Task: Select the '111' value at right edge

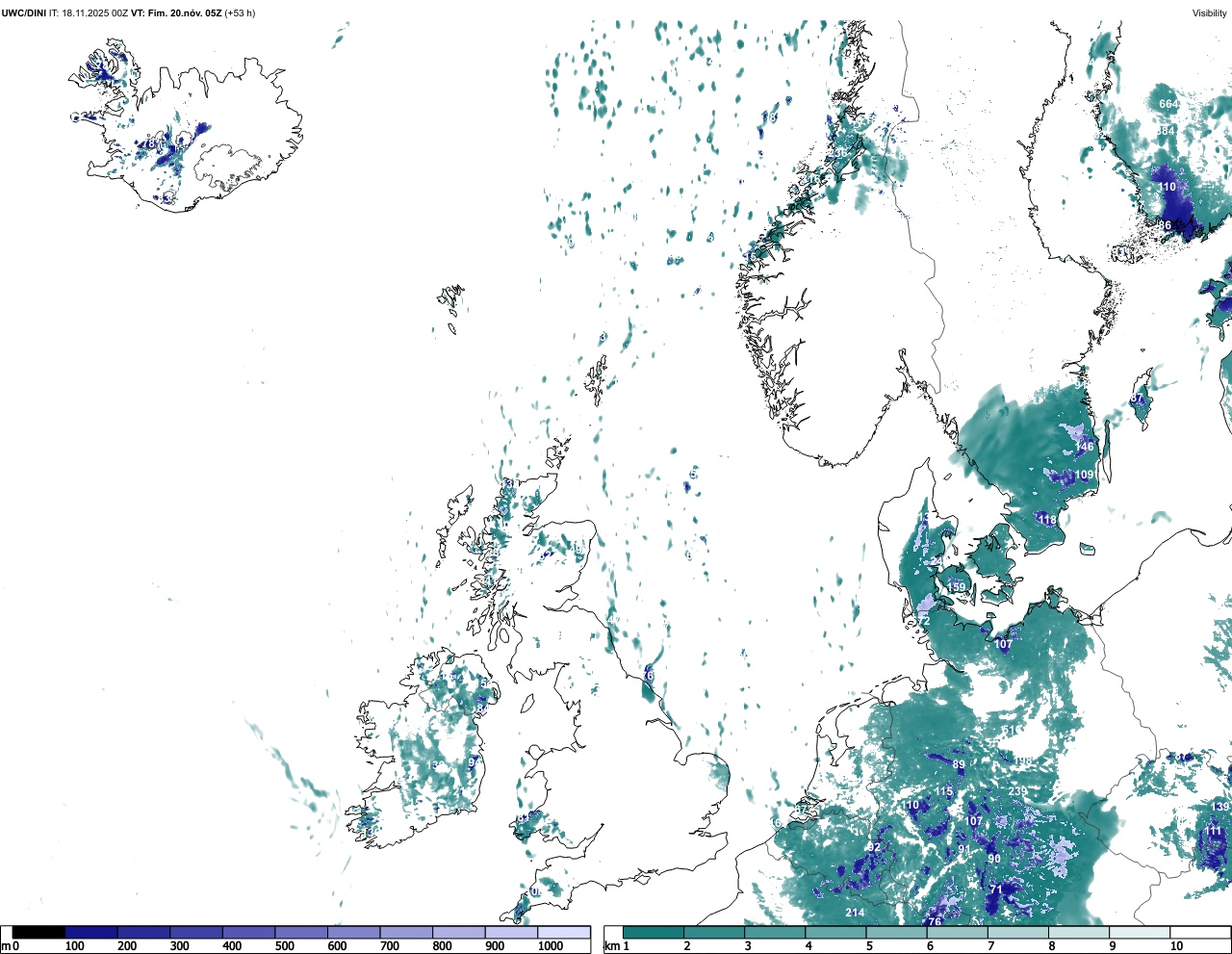Action: point(1213,831)
